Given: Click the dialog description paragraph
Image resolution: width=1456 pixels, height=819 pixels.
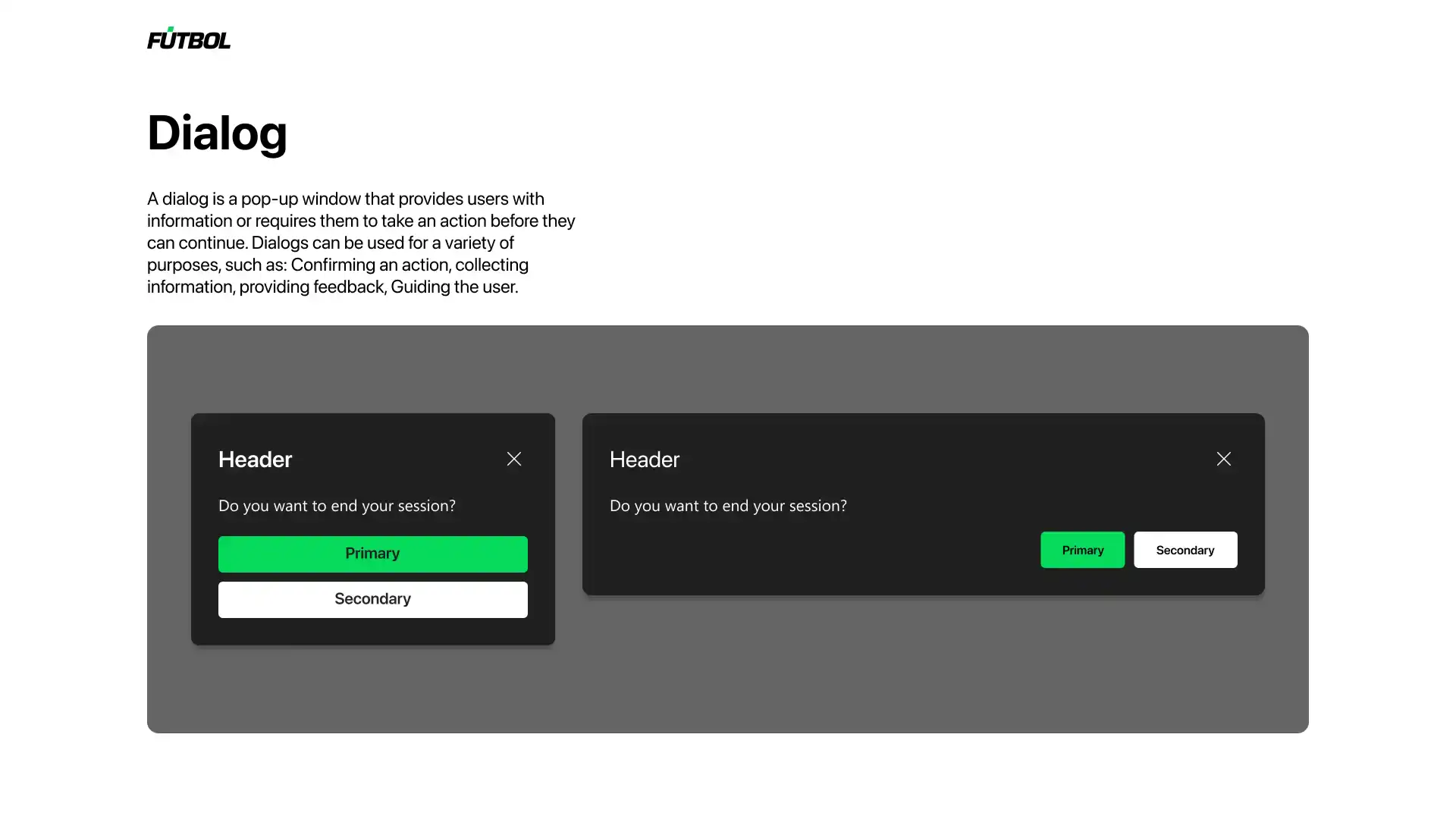Looking at the screenshot, I should pyautogui.click(x=361, y=243).
